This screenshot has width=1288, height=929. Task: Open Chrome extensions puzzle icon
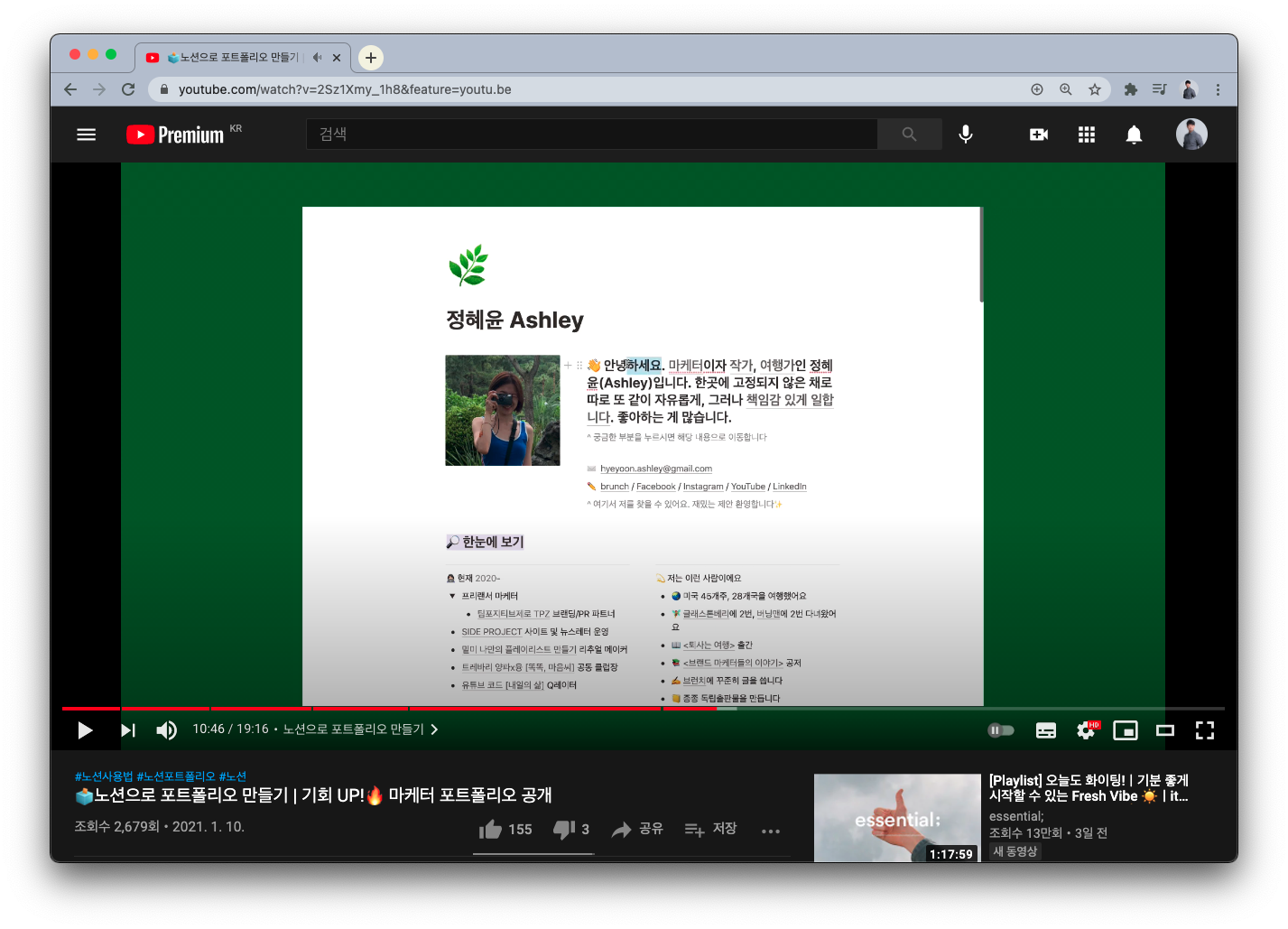[1131, 89]
